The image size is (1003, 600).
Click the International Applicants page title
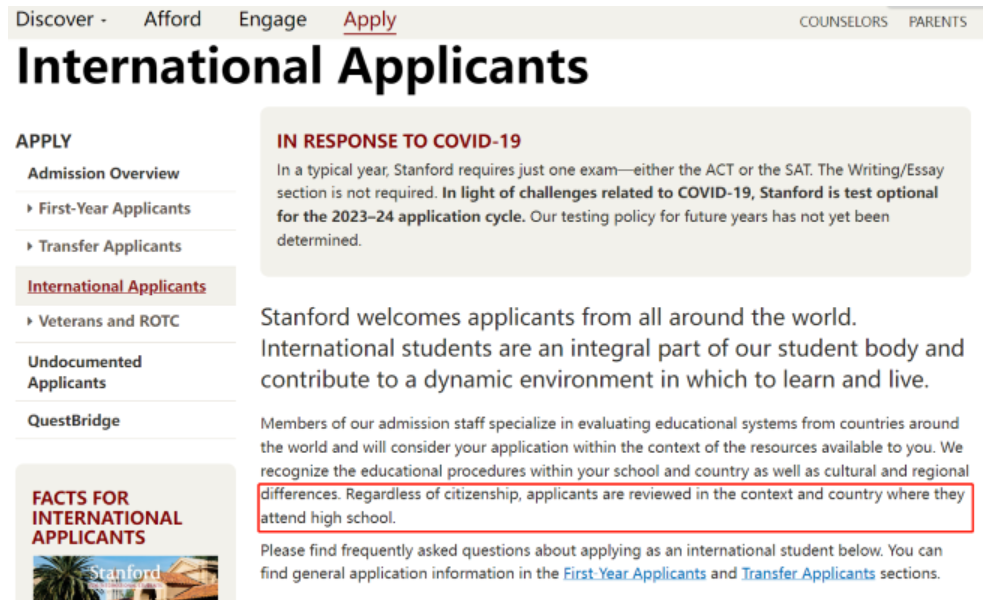302,67
